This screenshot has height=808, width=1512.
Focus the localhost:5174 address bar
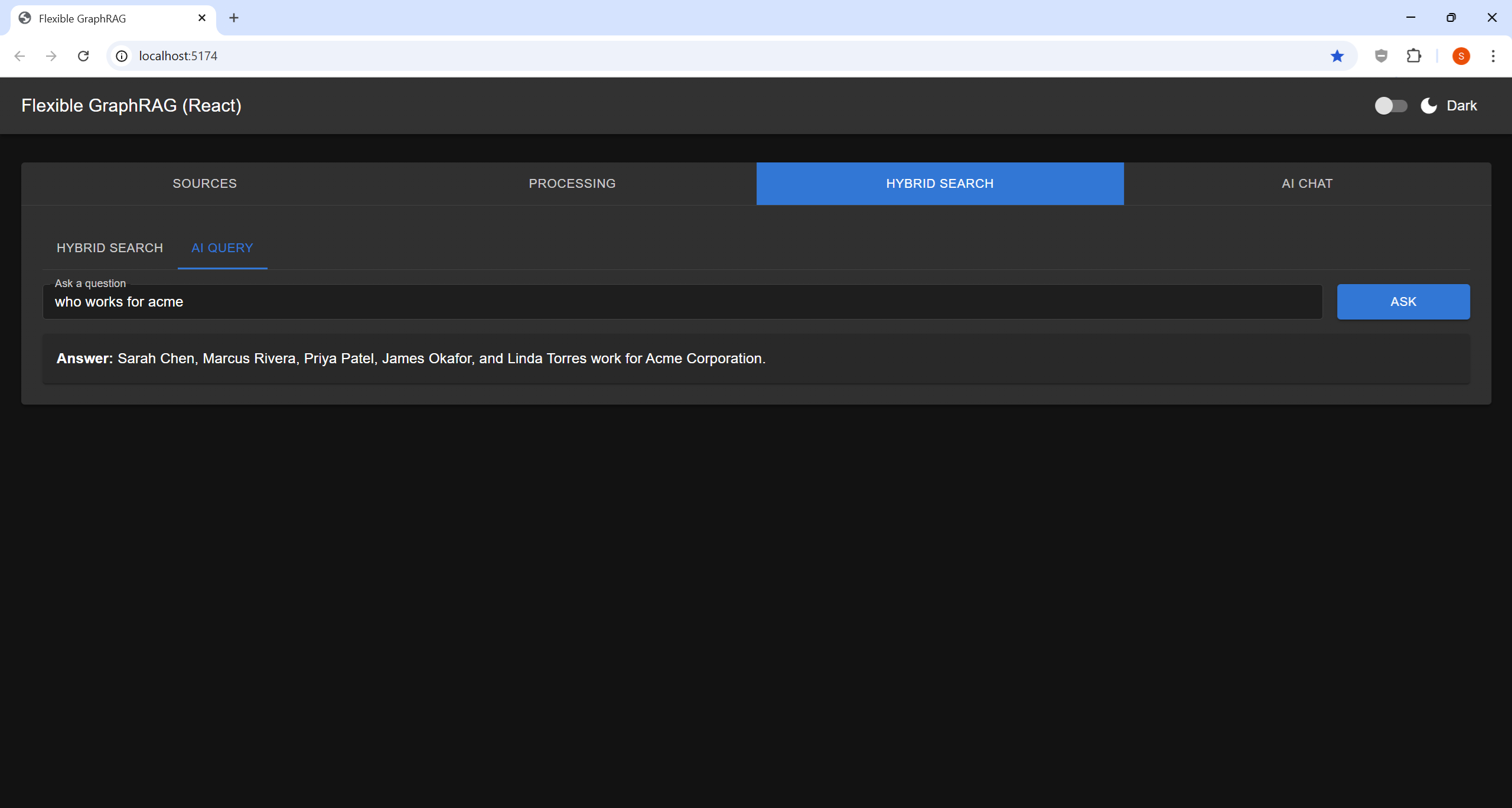709,56
